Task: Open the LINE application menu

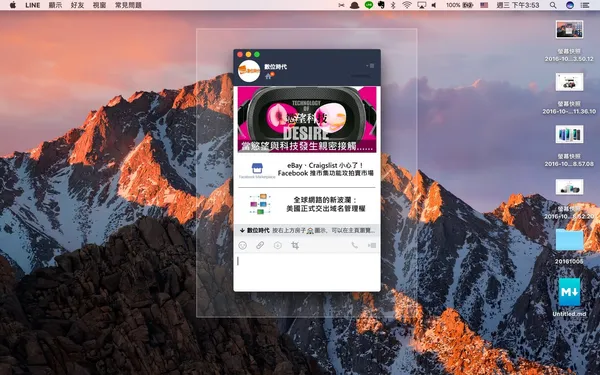Action: point(33,5)
